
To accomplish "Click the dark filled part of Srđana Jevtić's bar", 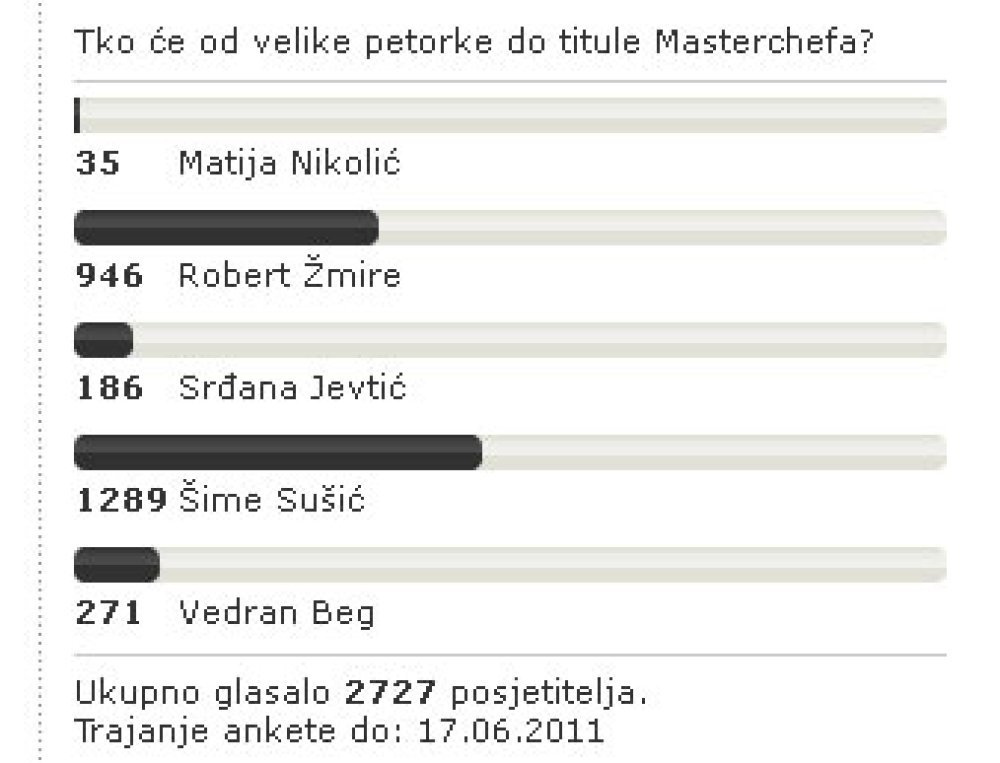I will coord(104,340).
